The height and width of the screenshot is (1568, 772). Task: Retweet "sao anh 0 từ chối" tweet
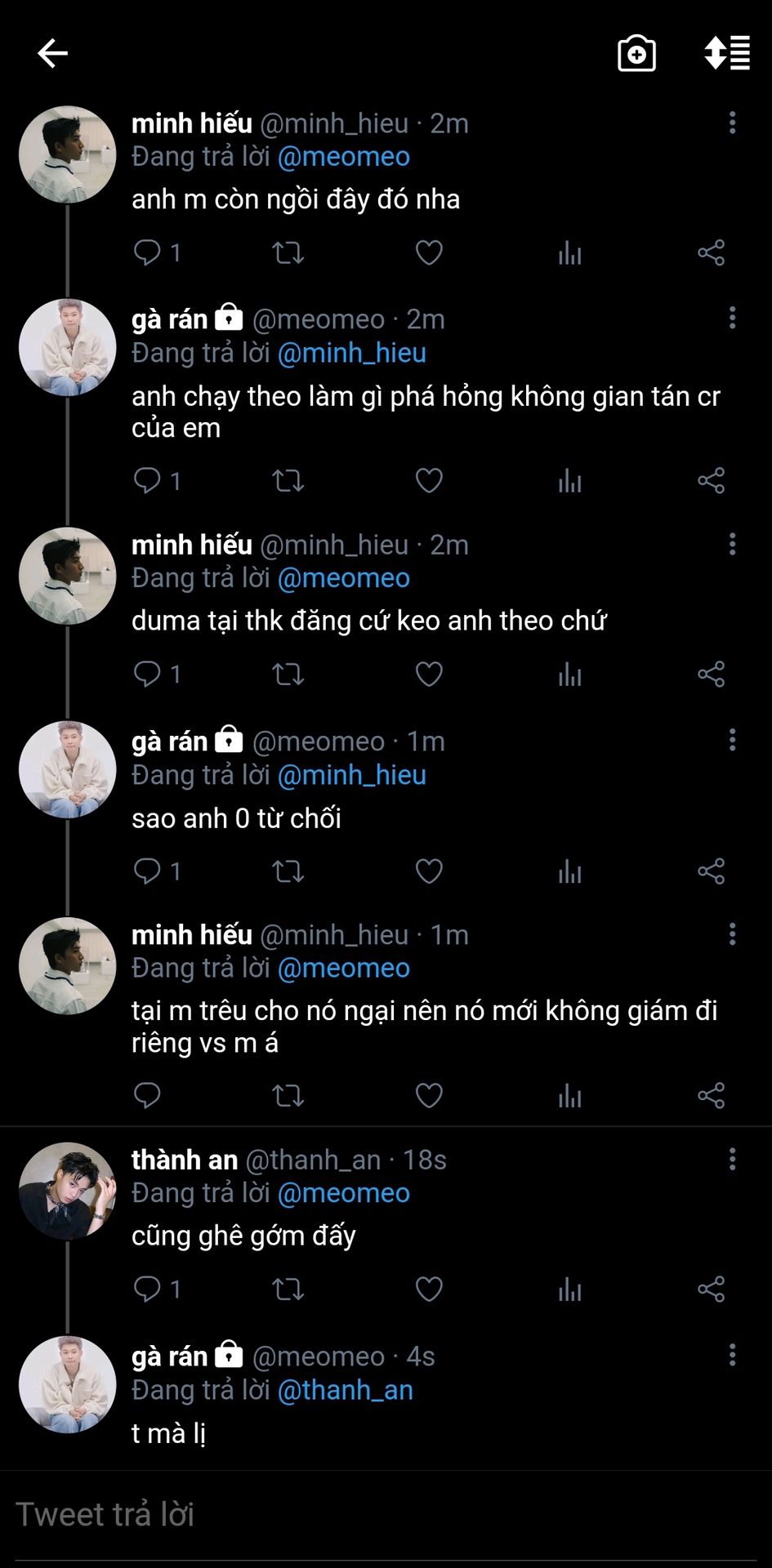point(288,871)
